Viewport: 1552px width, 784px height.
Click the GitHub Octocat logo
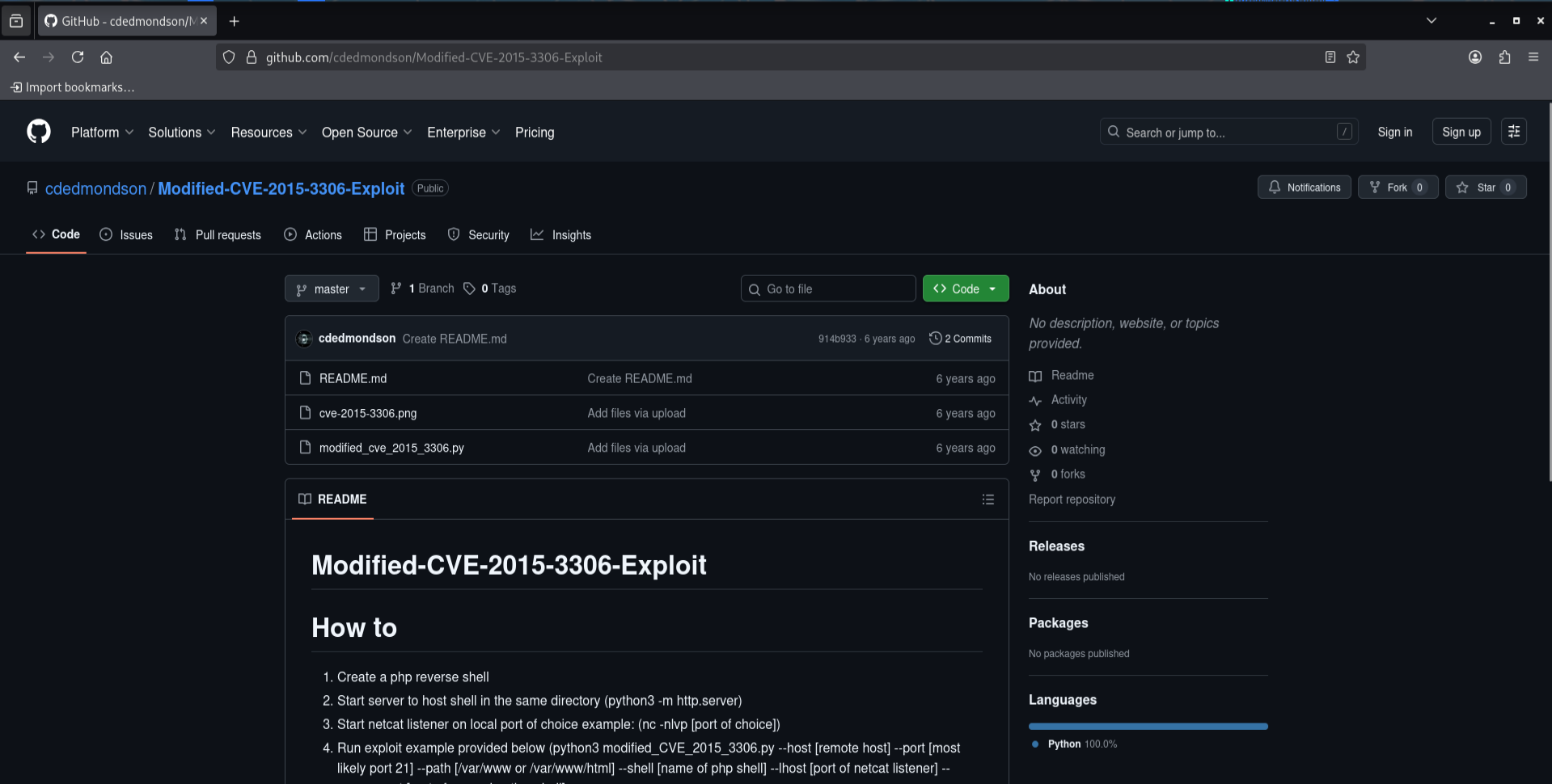point(39,131)
